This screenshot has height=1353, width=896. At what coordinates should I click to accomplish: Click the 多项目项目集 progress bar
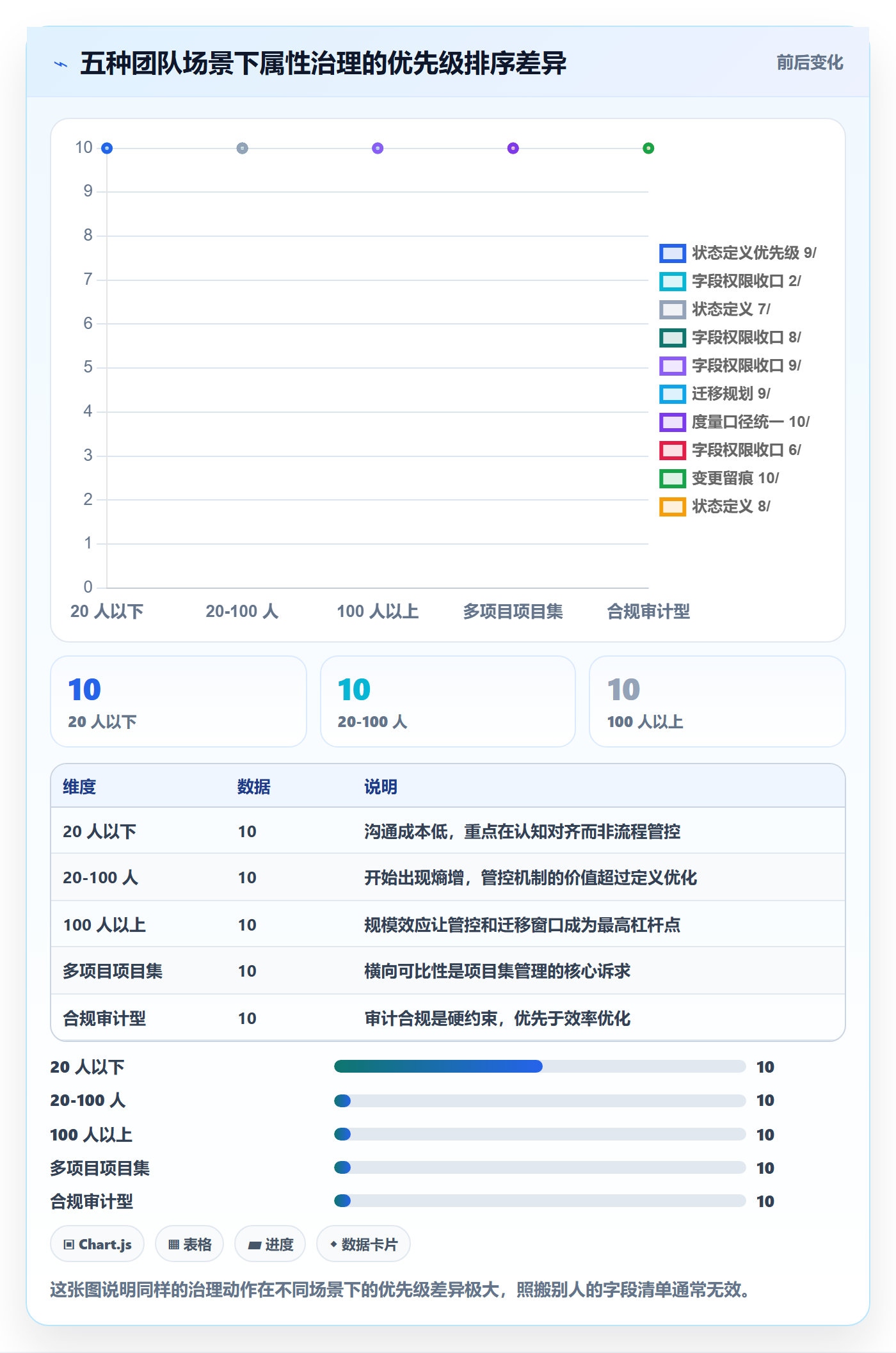click(540, 1167)
